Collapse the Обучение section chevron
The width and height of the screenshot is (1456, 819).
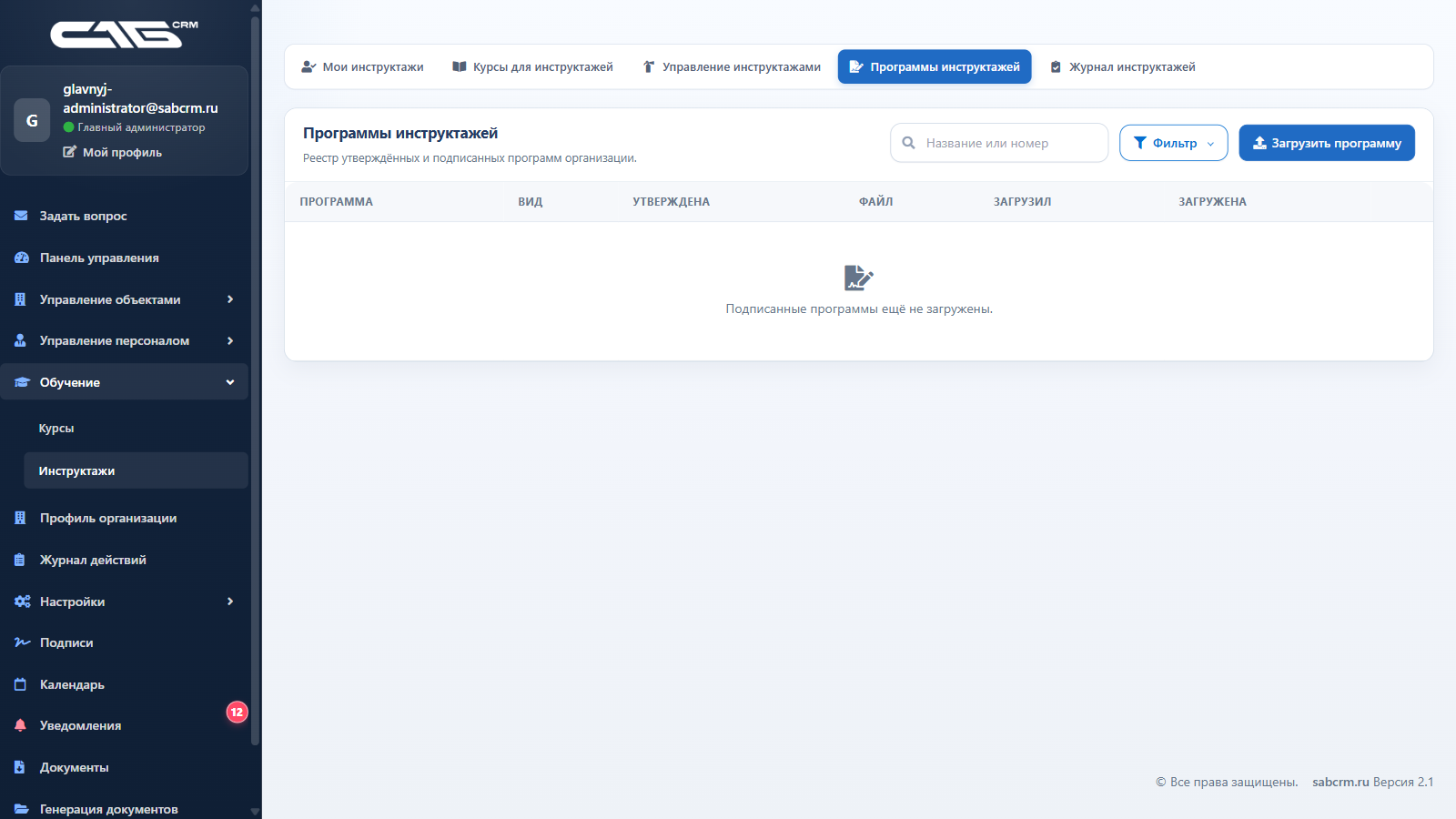(230, 382)
